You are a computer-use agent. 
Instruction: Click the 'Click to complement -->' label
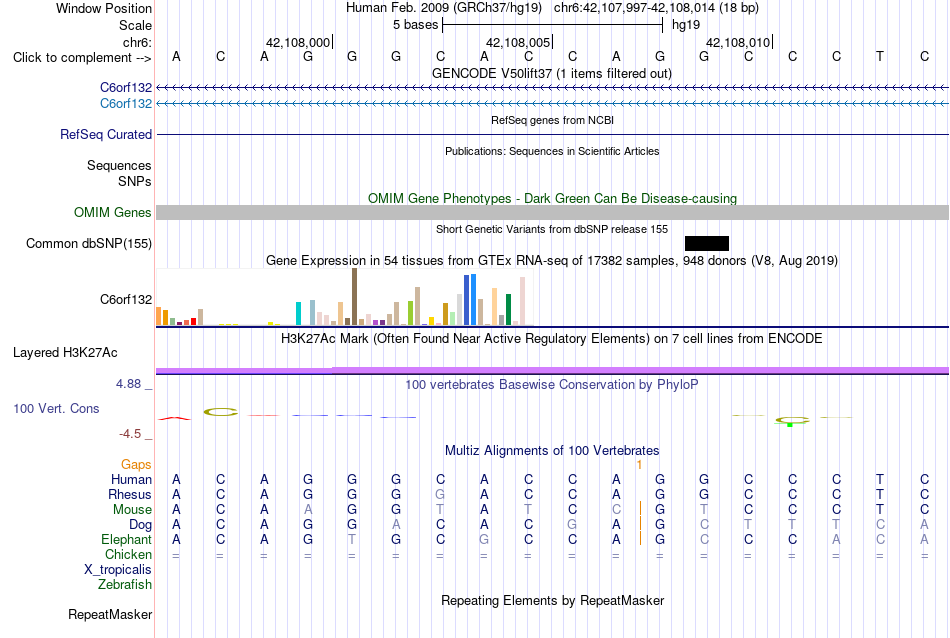pos(82,58)
